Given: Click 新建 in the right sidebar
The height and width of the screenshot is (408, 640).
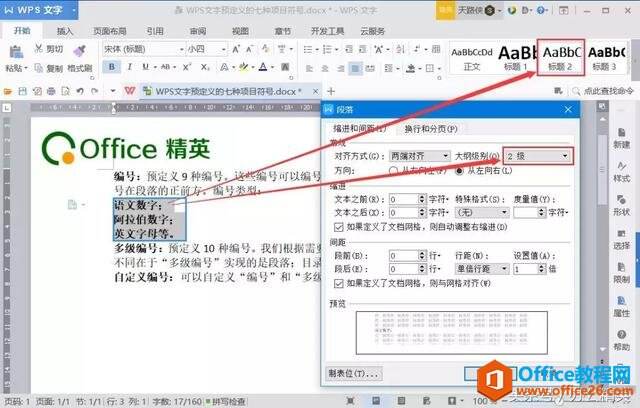Looking at the screenshot, I should (621, 138).
